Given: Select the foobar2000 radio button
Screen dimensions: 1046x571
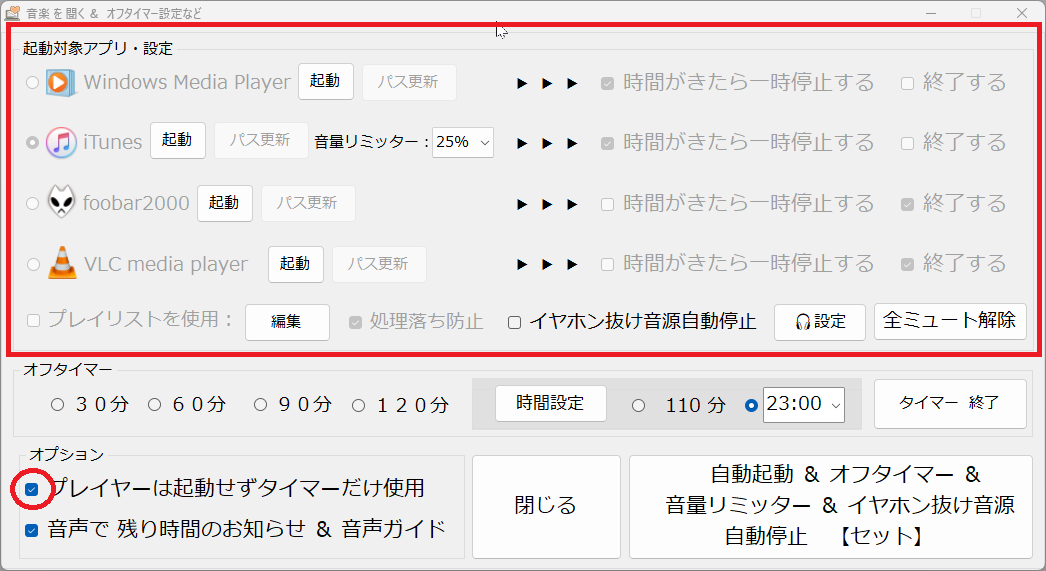Looking at the screenshot, I should coord(32,203).
